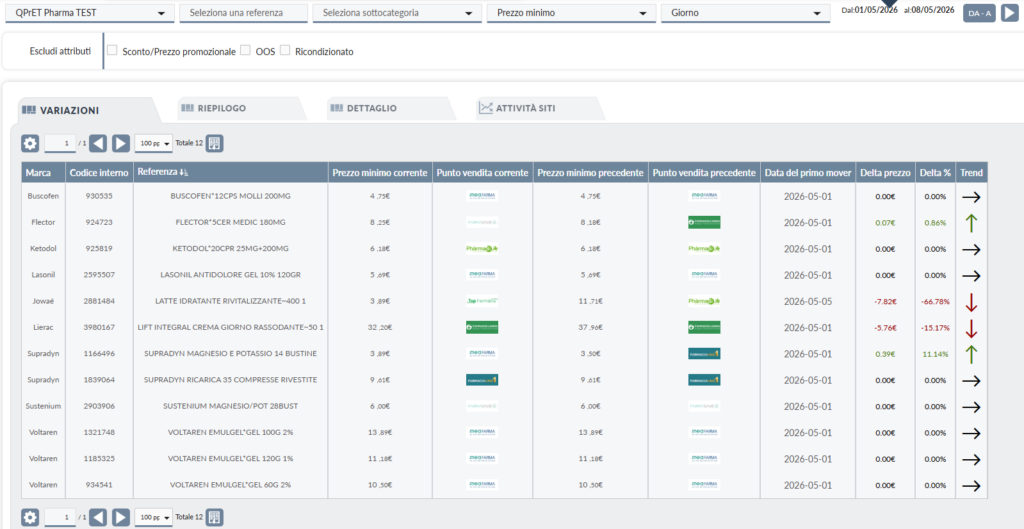Click the Delta prezzo column header

click(885, 172)
